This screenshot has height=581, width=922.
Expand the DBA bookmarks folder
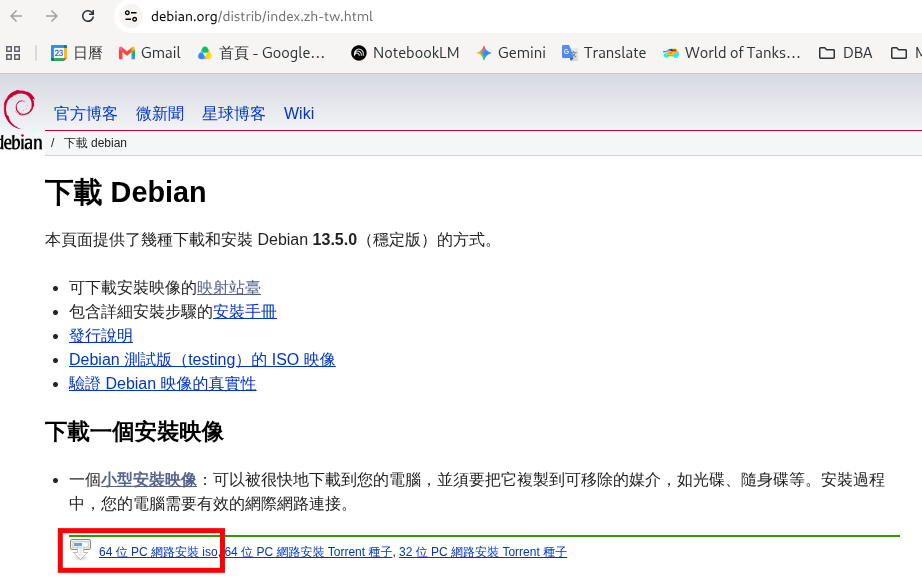[846, 53]
